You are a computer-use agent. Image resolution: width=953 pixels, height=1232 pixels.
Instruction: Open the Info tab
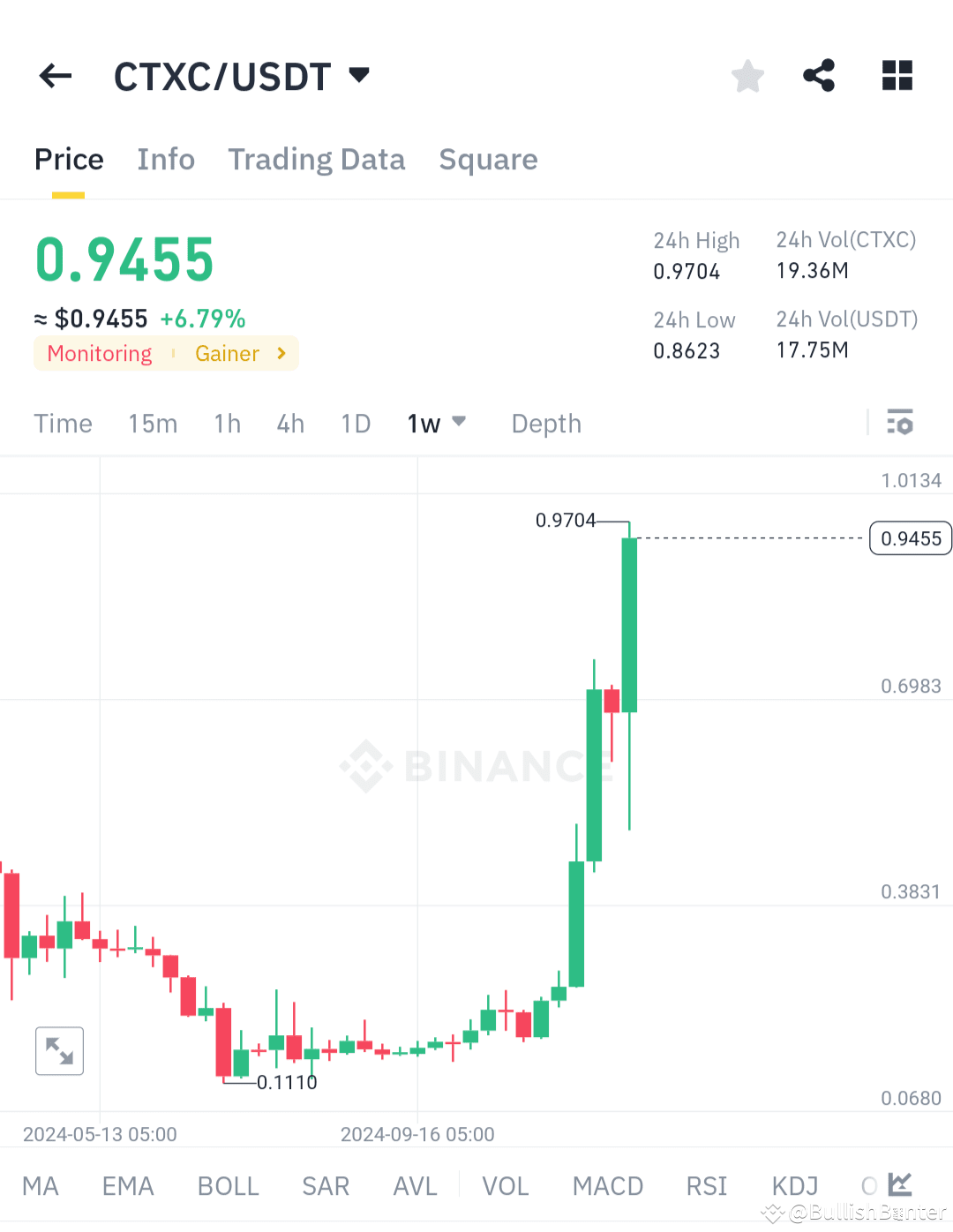click(166, 160)
